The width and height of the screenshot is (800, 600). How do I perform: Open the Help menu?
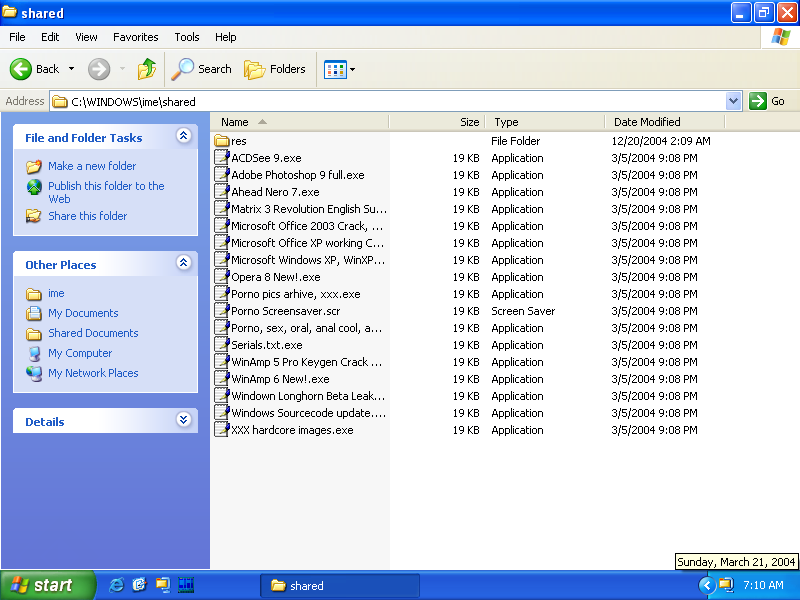tap(226, 37)
